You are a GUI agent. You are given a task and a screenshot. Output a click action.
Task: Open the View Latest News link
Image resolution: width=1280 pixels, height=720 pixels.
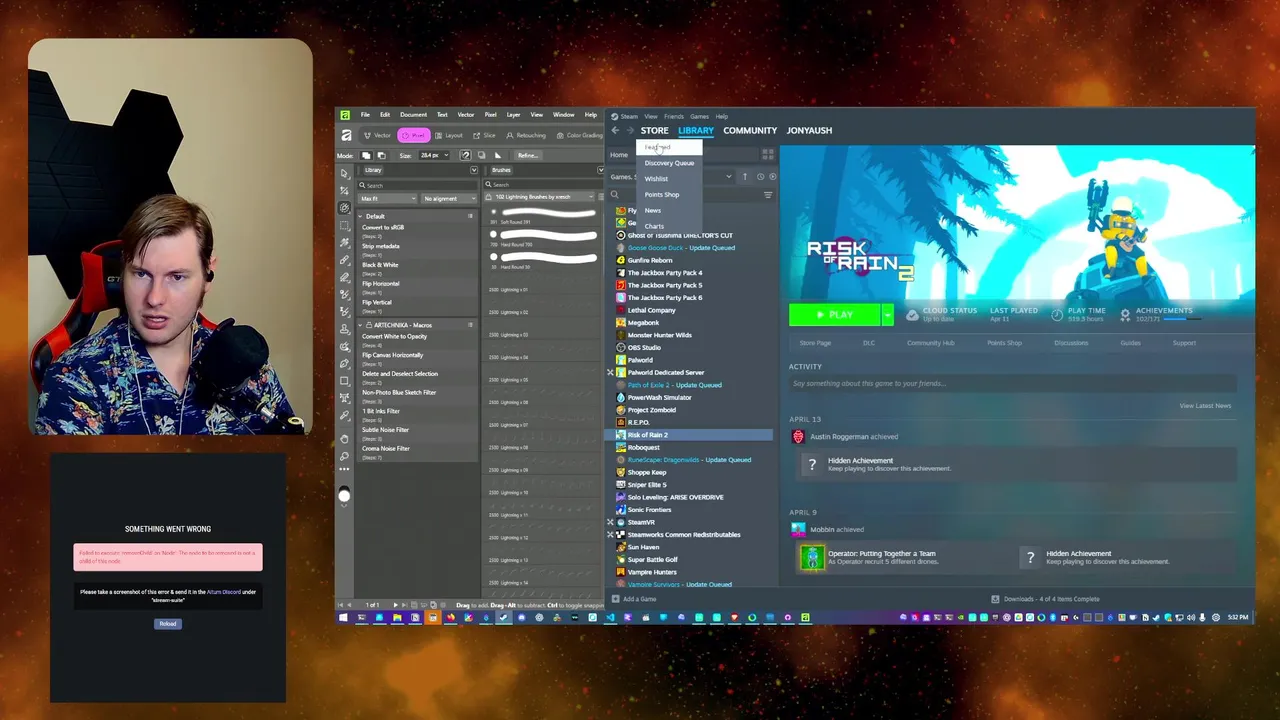pyautogui.click(x=1205, y=406)
